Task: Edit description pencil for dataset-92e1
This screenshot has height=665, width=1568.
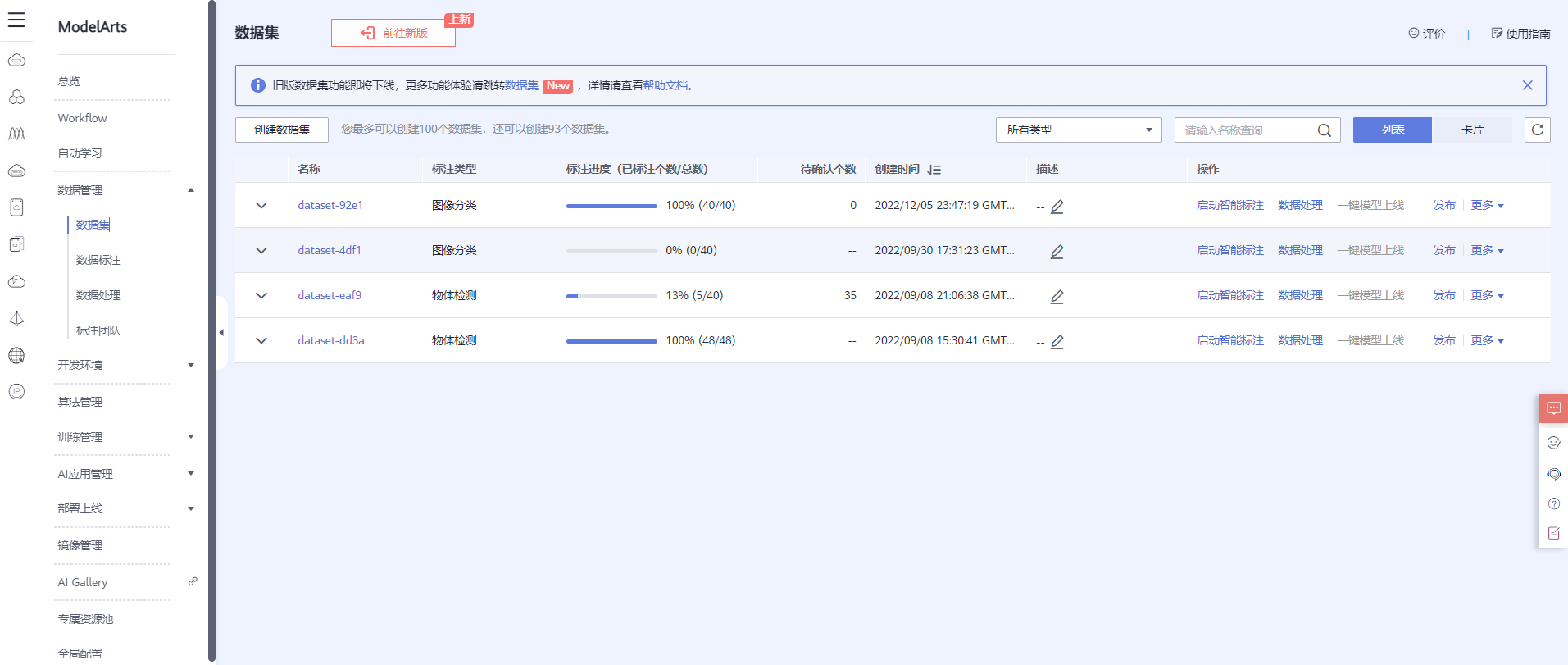Action: 1057,207
